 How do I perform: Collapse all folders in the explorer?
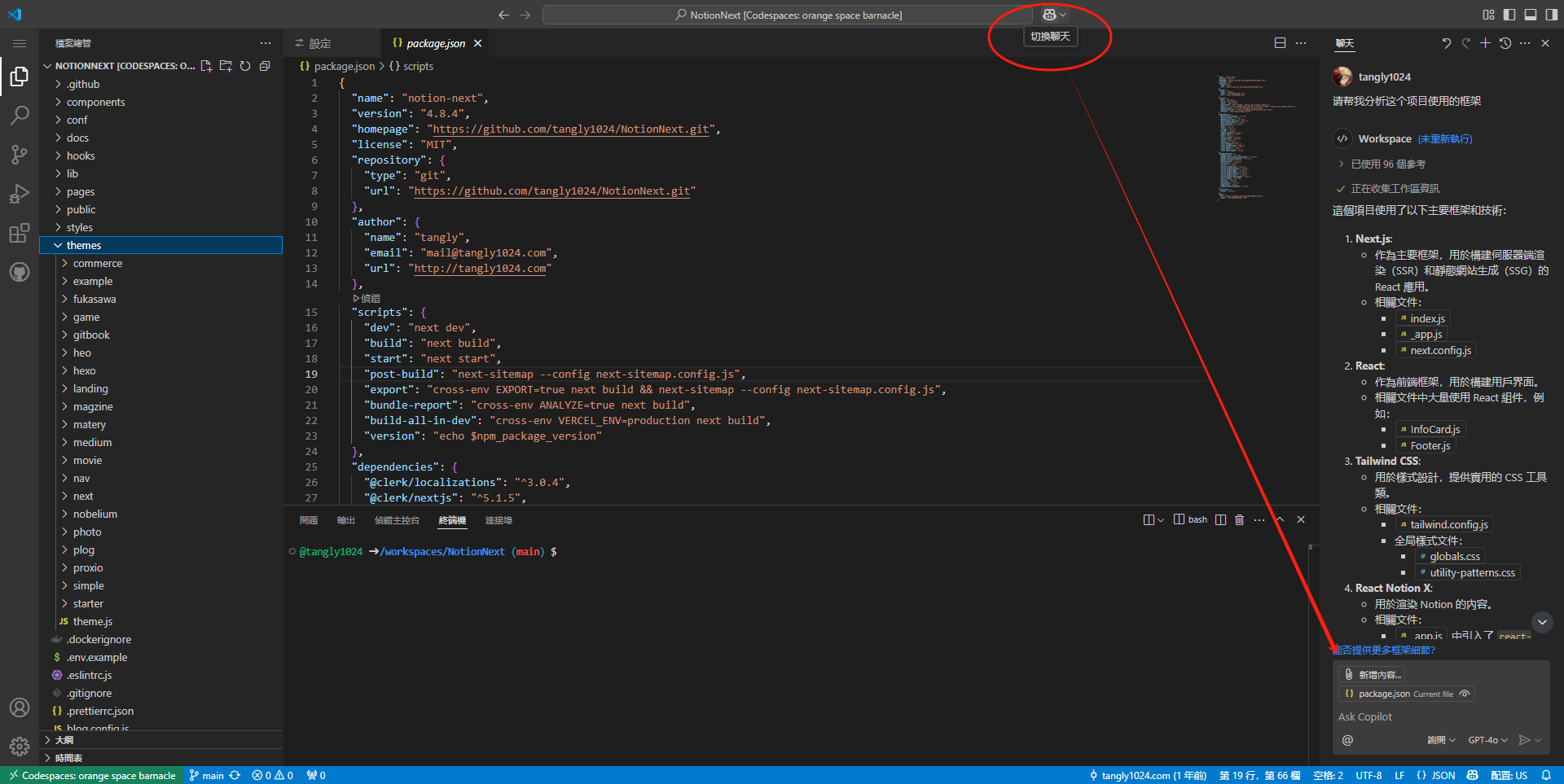coord(265,66)
